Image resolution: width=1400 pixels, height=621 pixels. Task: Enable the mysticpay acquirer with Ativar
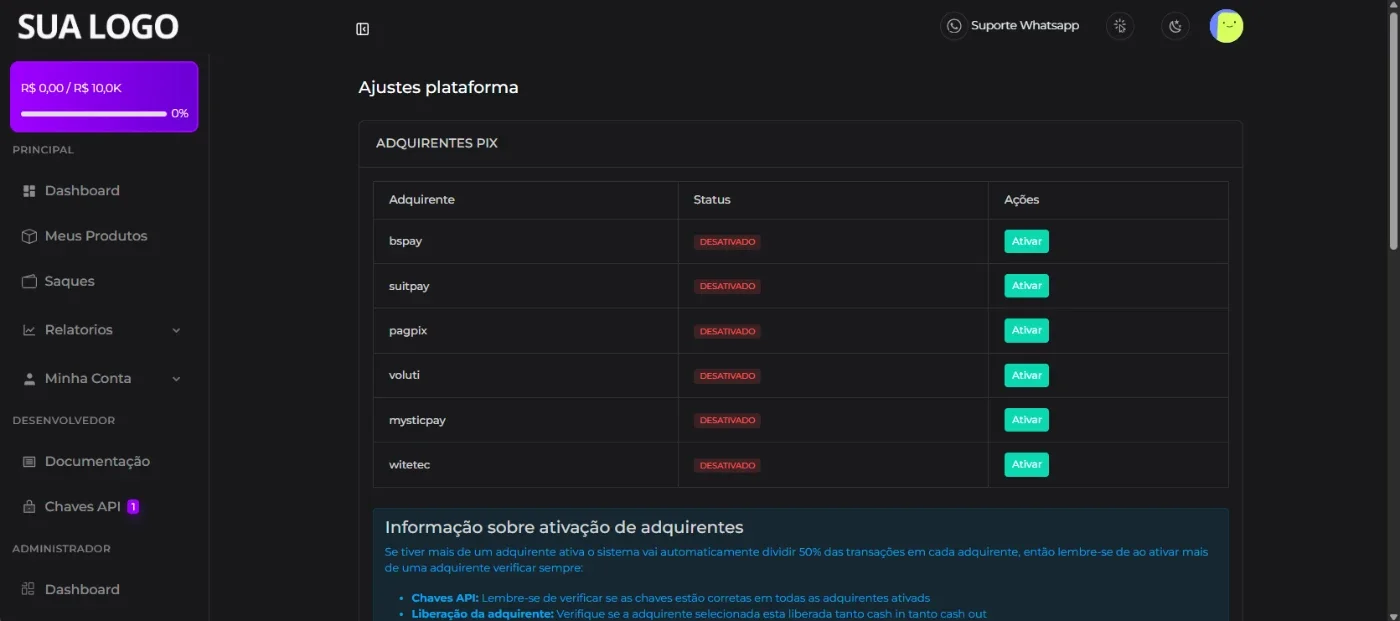(1026, 420)
